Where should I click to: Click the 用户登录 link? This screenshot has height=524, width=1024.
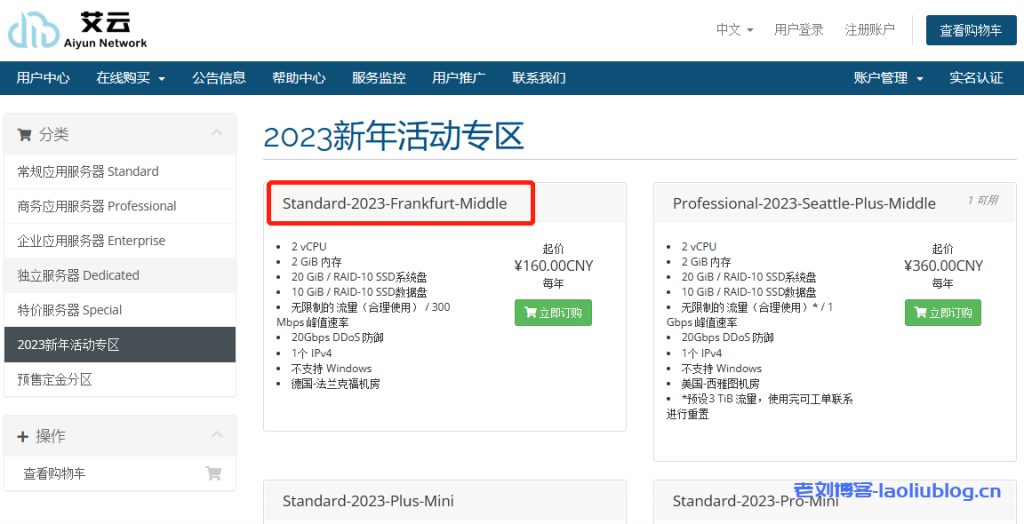[799, 30]
